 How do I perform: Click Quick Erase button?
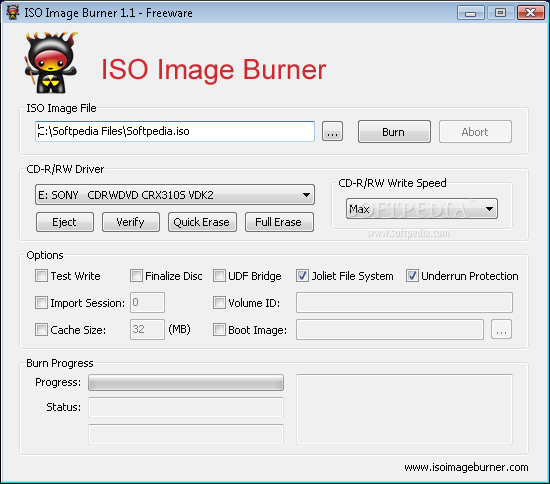(202, 222)
